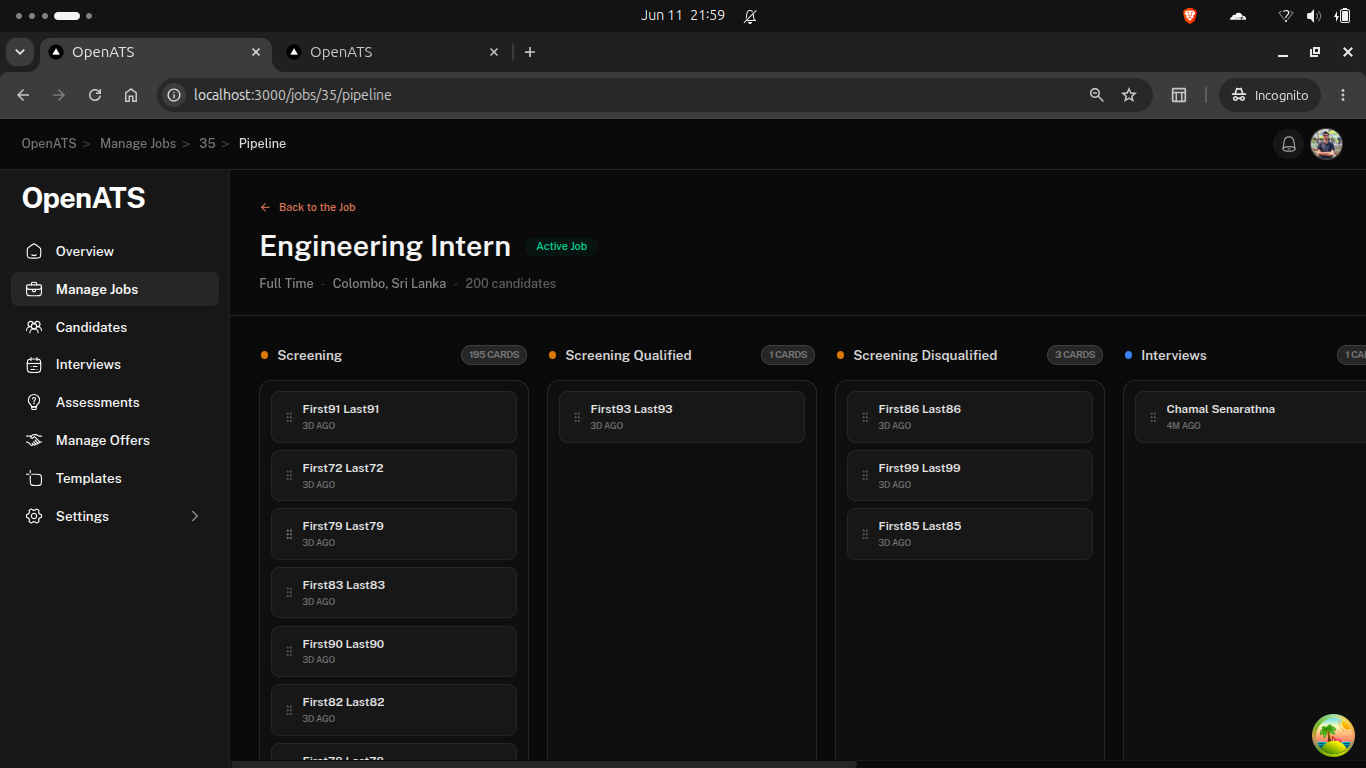Click the Incognito button in the toolbar
This screenshot has height=768, width=1366.
[1270, 95]
